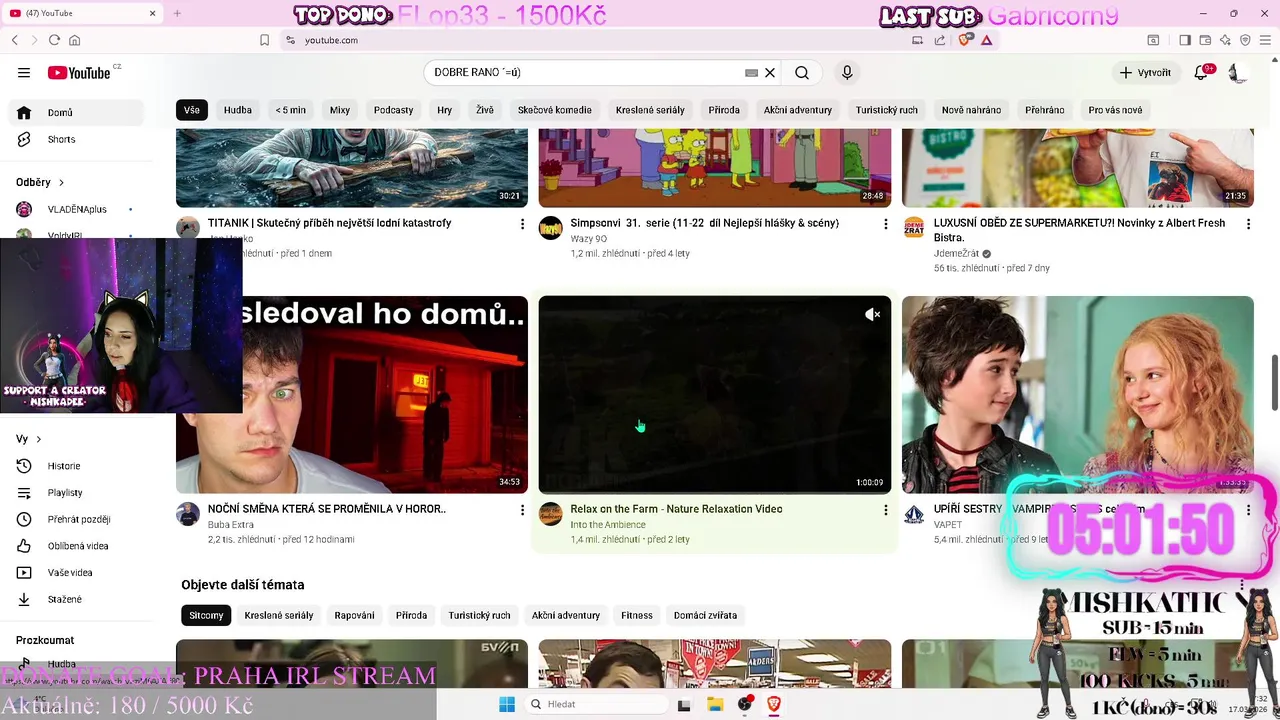1280x720 pixels.
Task: Expand the Odběry subscriptions section
Action: [40, 182]
